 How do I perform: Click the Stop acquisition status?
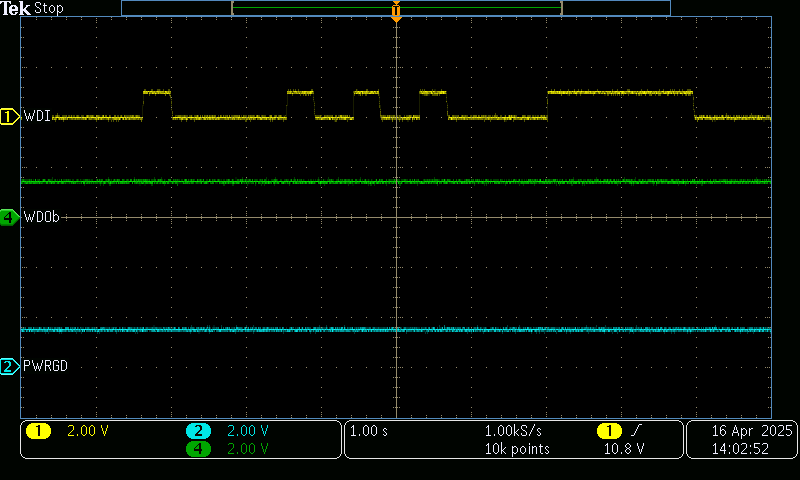(x=49, y=8)
